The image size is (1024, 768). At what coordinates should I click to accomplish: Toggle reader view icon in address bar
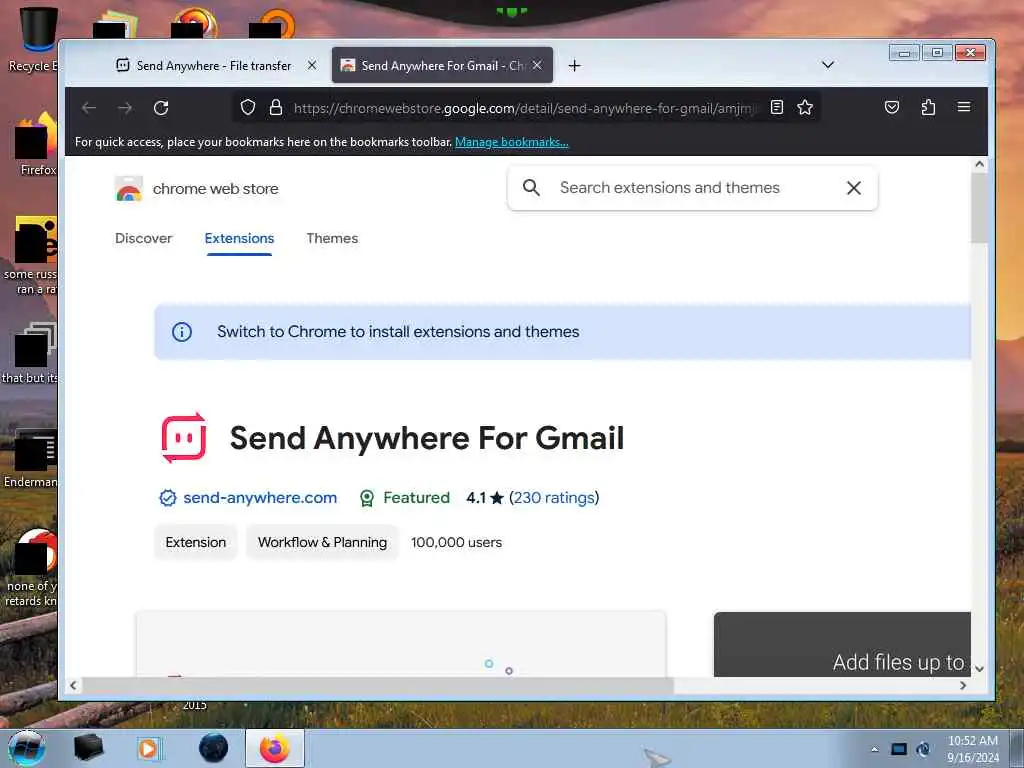pyautogui.click(x=776, y=107)
